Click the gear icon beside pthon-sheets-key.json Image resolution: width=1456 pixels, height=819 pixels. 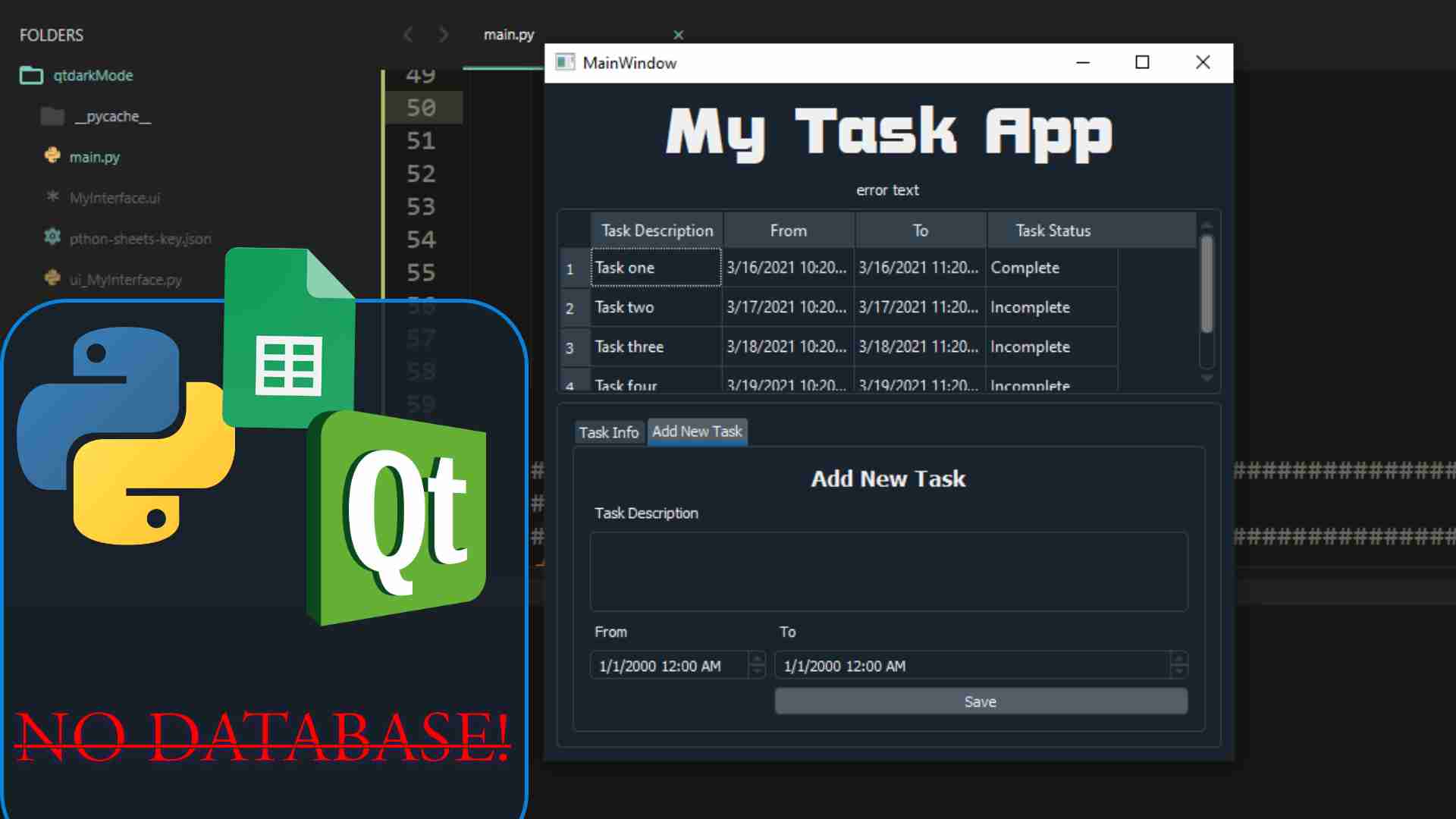[52, 237]
